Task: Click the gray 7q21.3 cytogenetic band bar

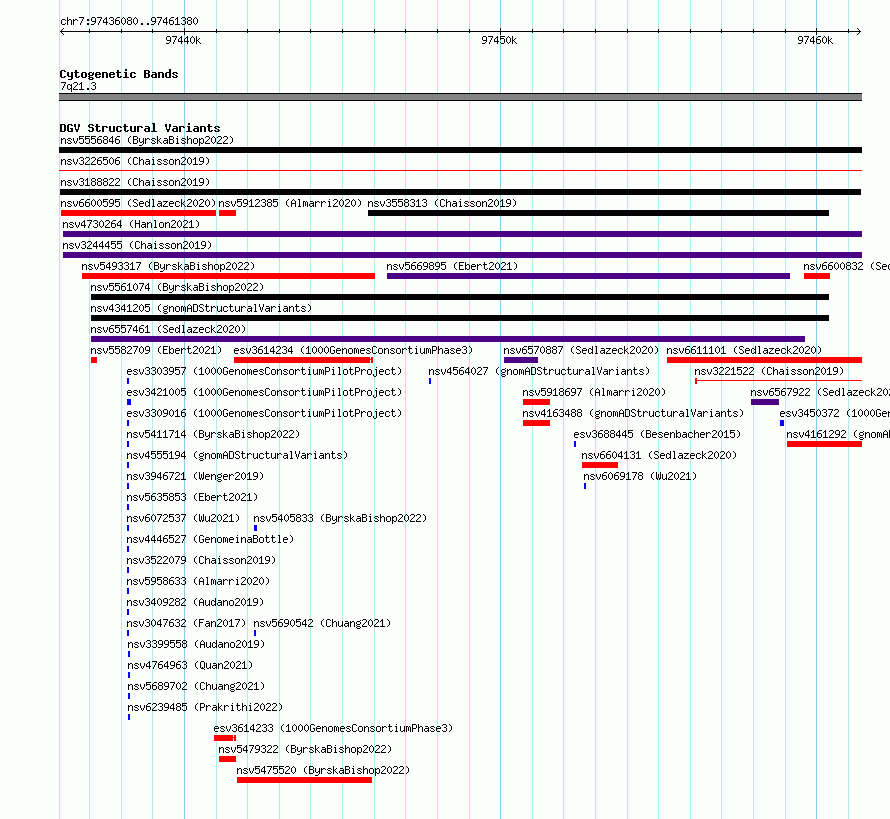Action: pyautogui.click(x=460, y=97)
